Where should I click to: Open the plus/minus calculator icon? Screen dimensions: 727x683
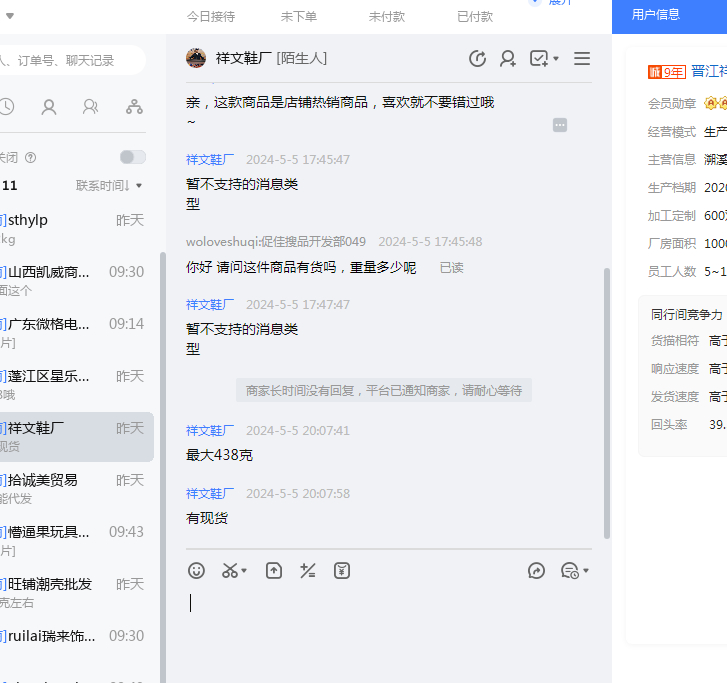308,571
